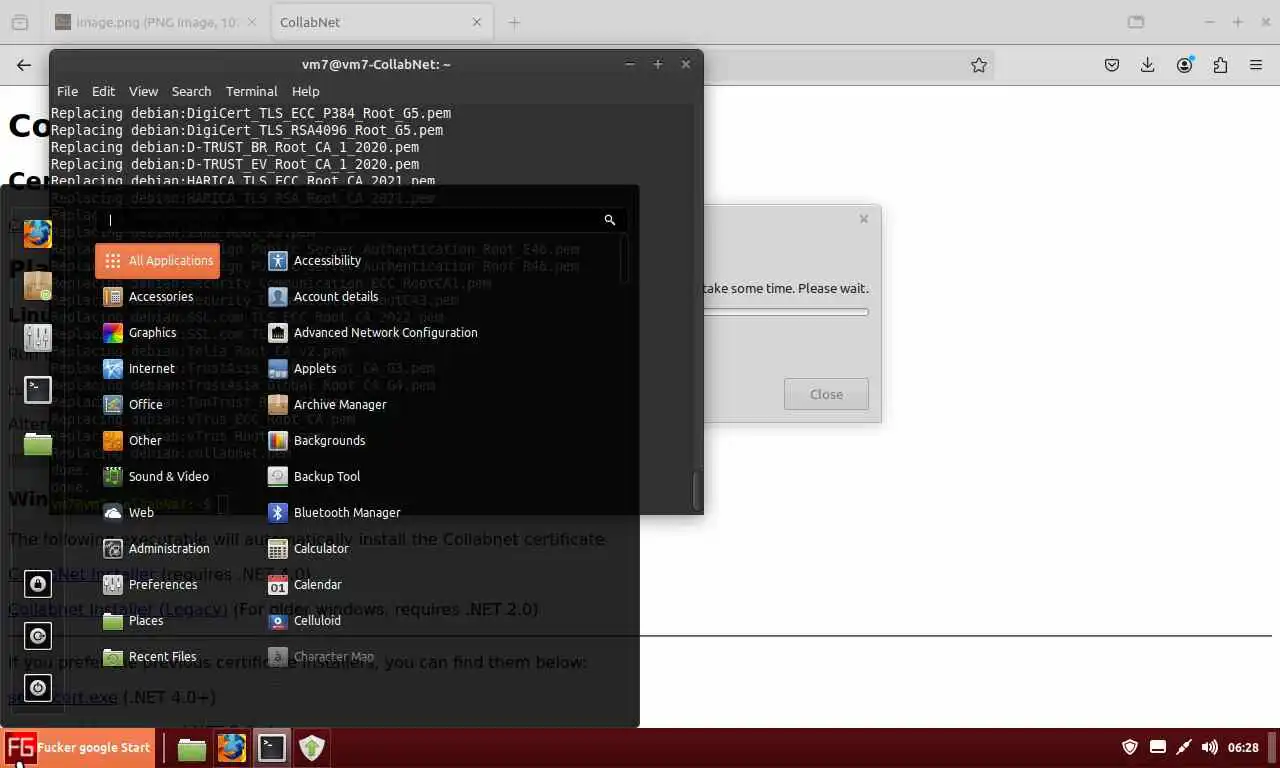Go back using the browser arrow
This screenshot has width=1280, height=768.
[x=24, y=65]
